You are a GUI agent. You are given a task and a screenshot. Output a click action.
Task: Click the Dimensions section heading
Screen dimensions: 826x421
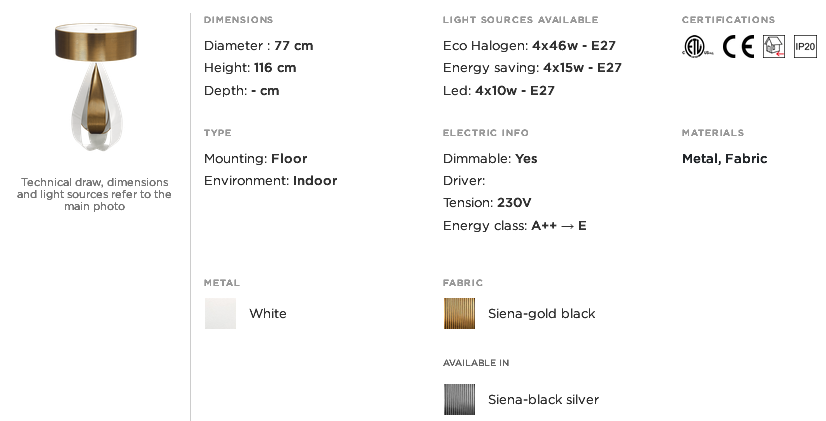[x=238, y=20]
